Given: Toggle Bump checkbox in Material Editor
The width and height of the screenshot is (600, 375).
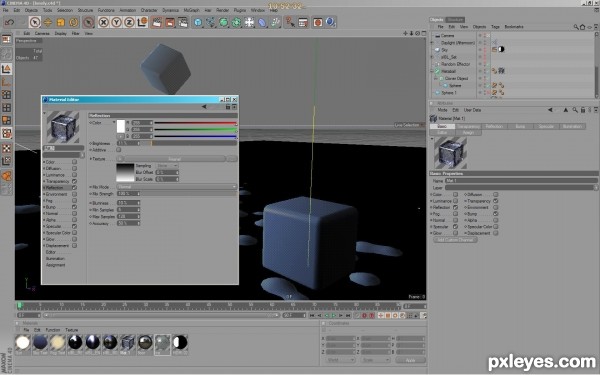Looking at the screenshot, I should click(x=74, y=207).
